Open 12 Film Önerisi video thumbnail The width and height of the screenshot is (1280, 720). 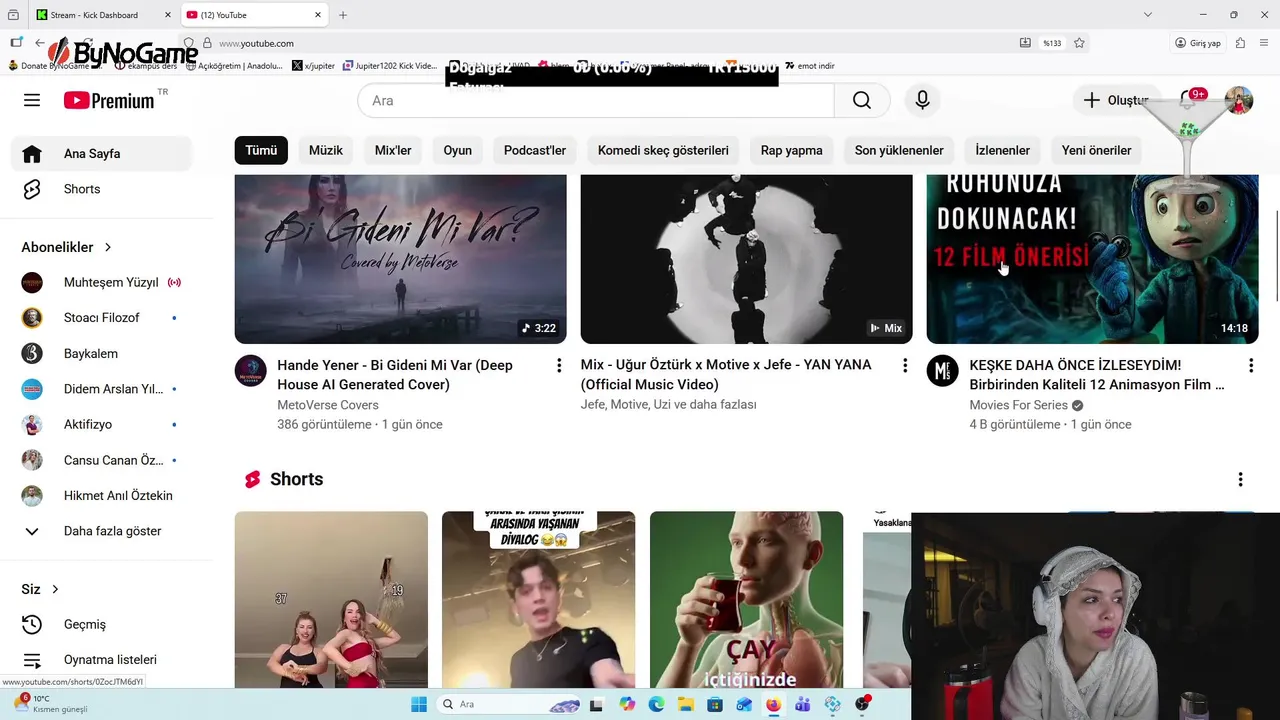pos(1092,259)
